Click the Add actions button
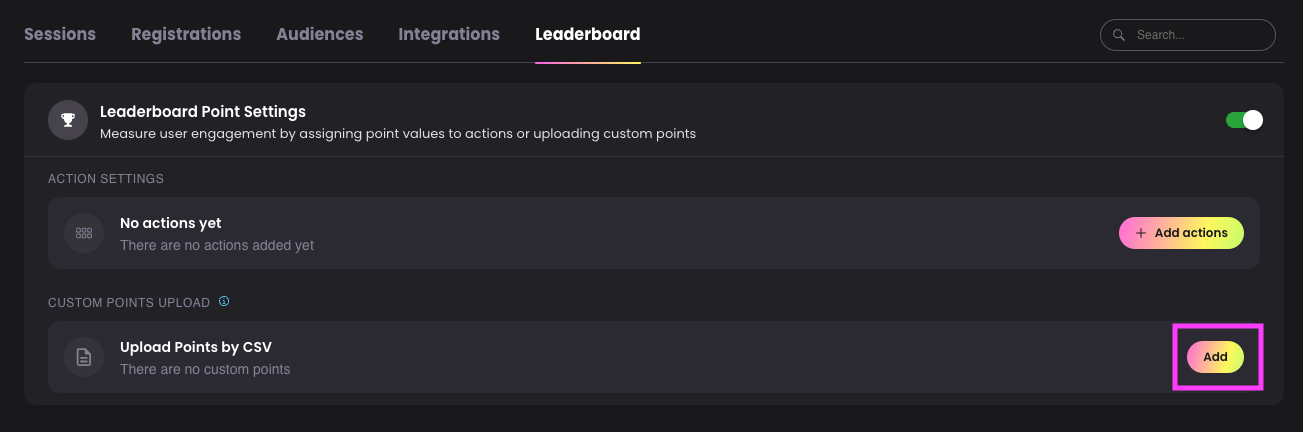 tap(1181, 233)
